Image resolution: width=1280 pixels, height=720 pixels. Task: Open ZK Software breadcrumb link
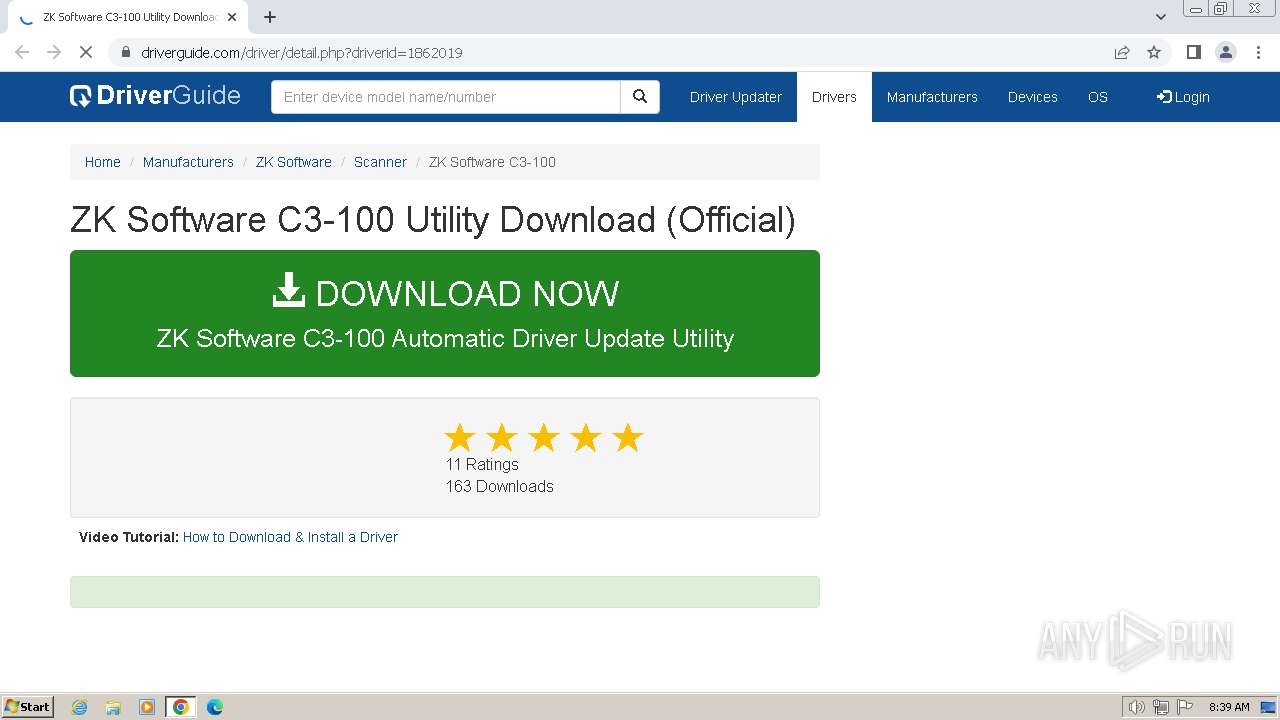point(294,162)
